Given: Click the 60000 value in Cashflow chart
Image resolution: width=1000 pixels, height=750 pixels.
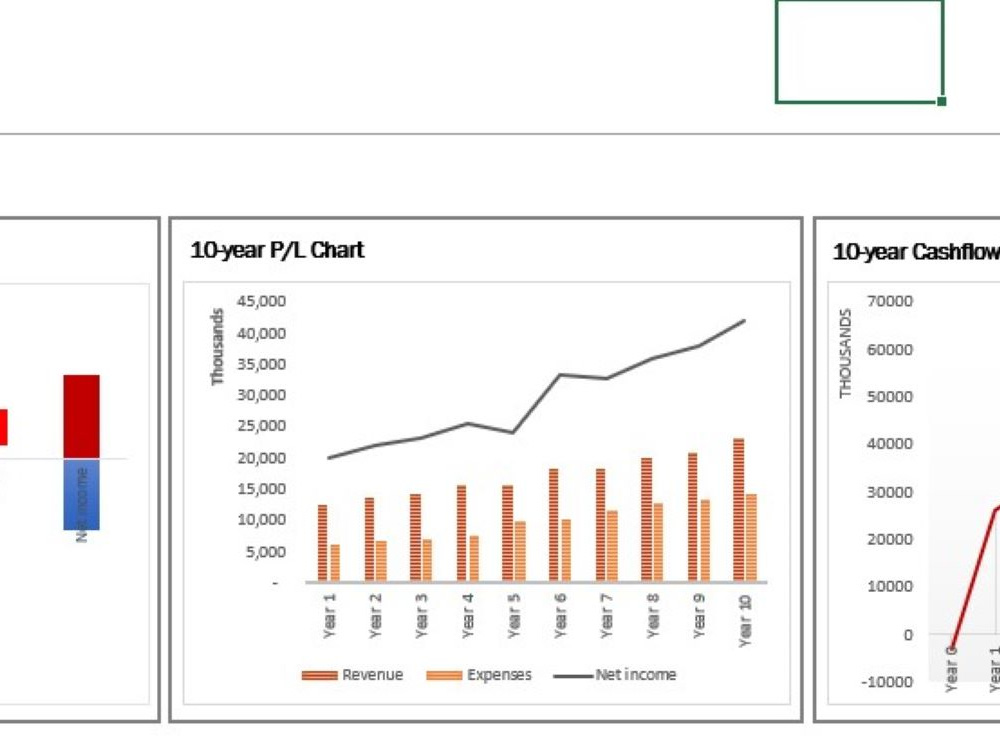Looking at the screenshot, I should pos(889,349).
